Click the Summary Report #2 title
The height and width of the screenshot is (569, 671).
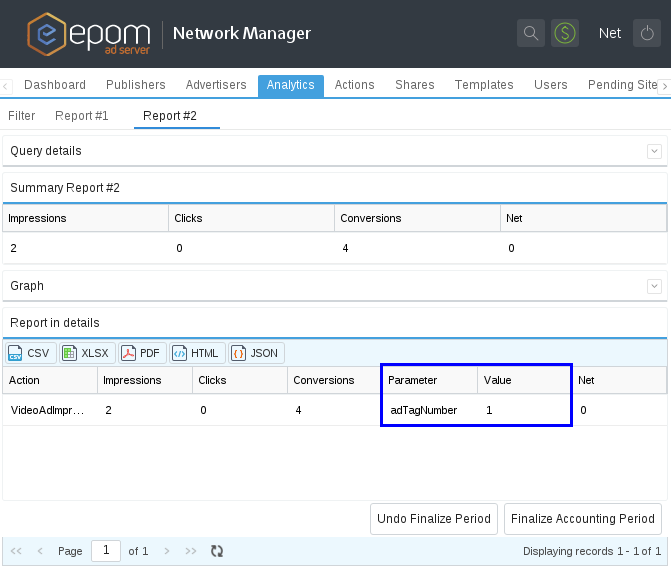point(65,188)
